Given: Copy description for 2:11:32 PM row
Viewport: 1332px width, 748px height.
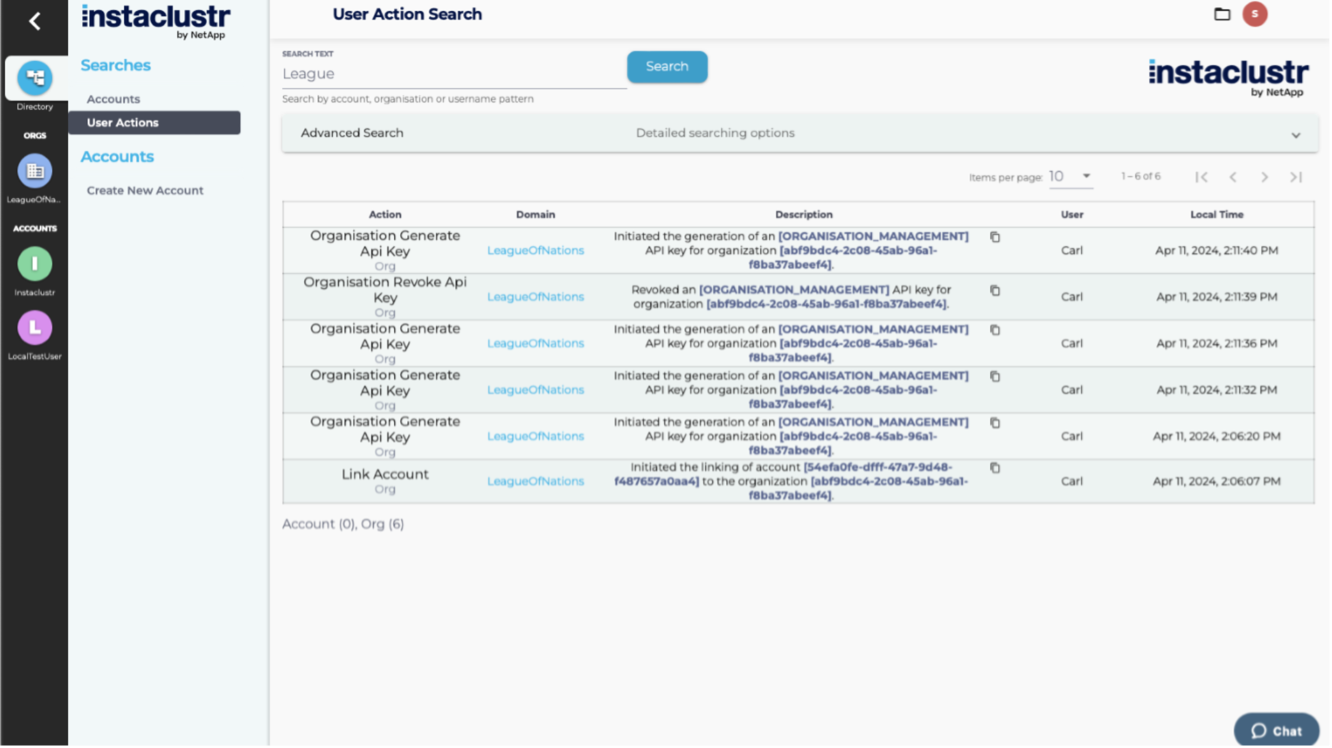Looking at the screenshot, I should [996, 377].
